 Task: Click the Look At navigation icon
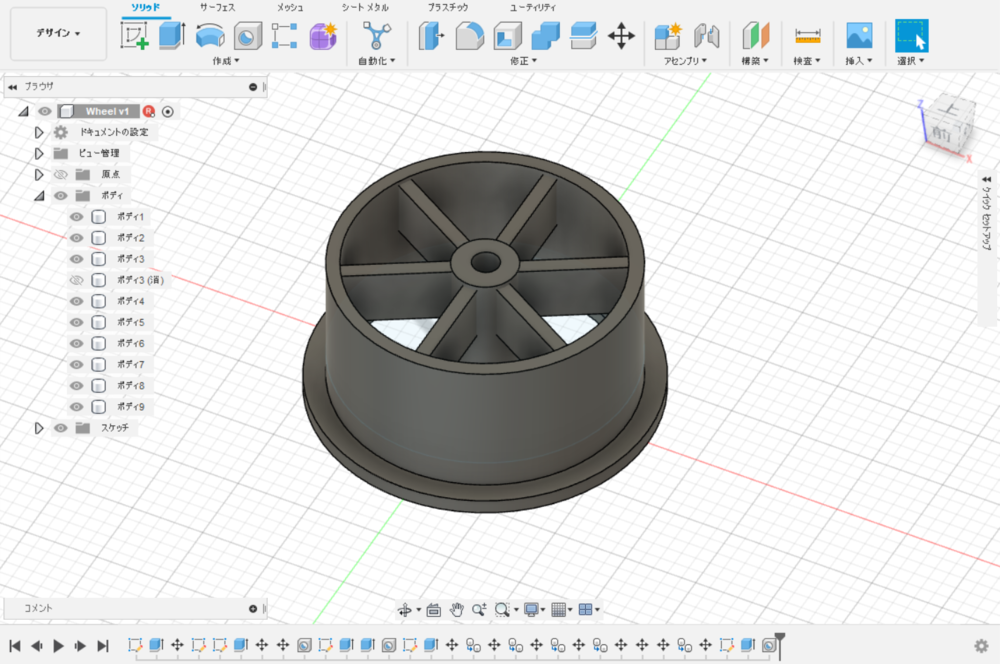pyautogui.click(x=434, y=610)
